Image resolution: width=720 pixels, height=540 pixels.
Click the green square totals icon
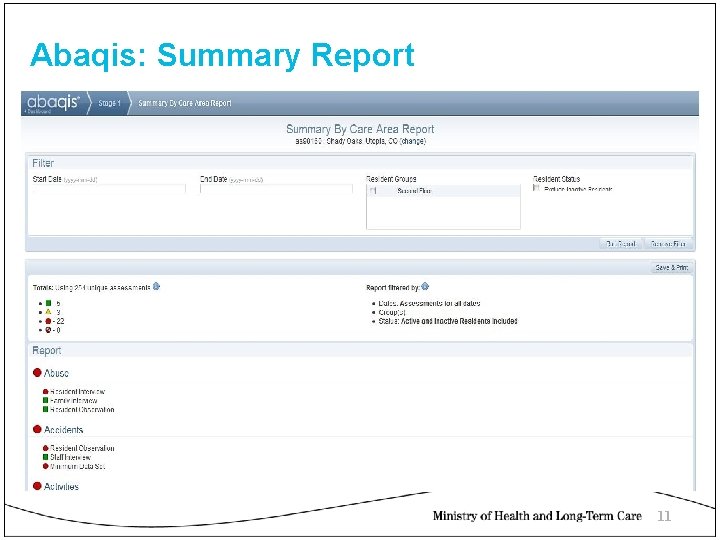point(48,303)
